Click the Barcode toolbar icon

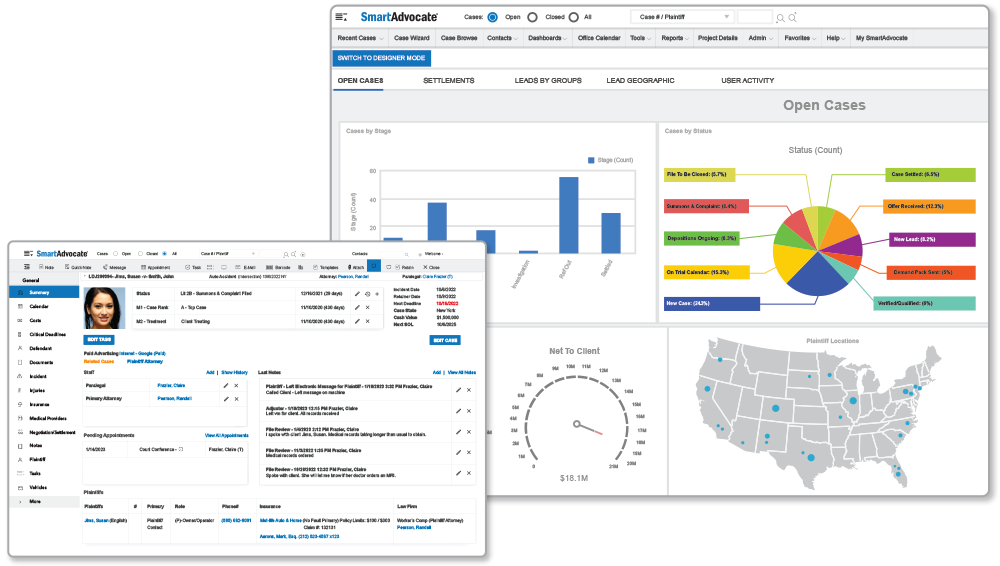[269, 267]
